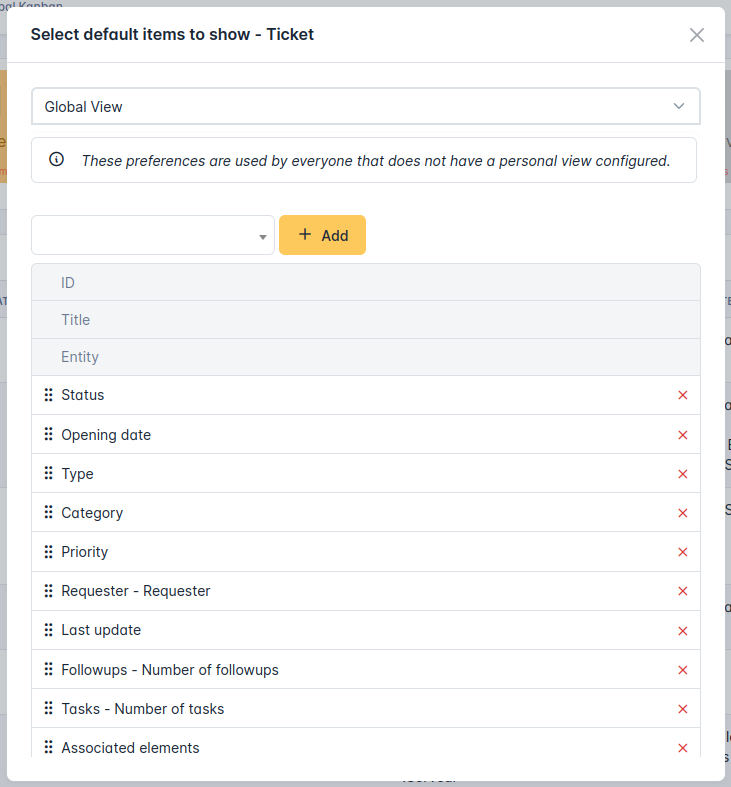This screenshot has height=787, width=731.
Task: Remove the Opening date column
Action: [682, 435]
